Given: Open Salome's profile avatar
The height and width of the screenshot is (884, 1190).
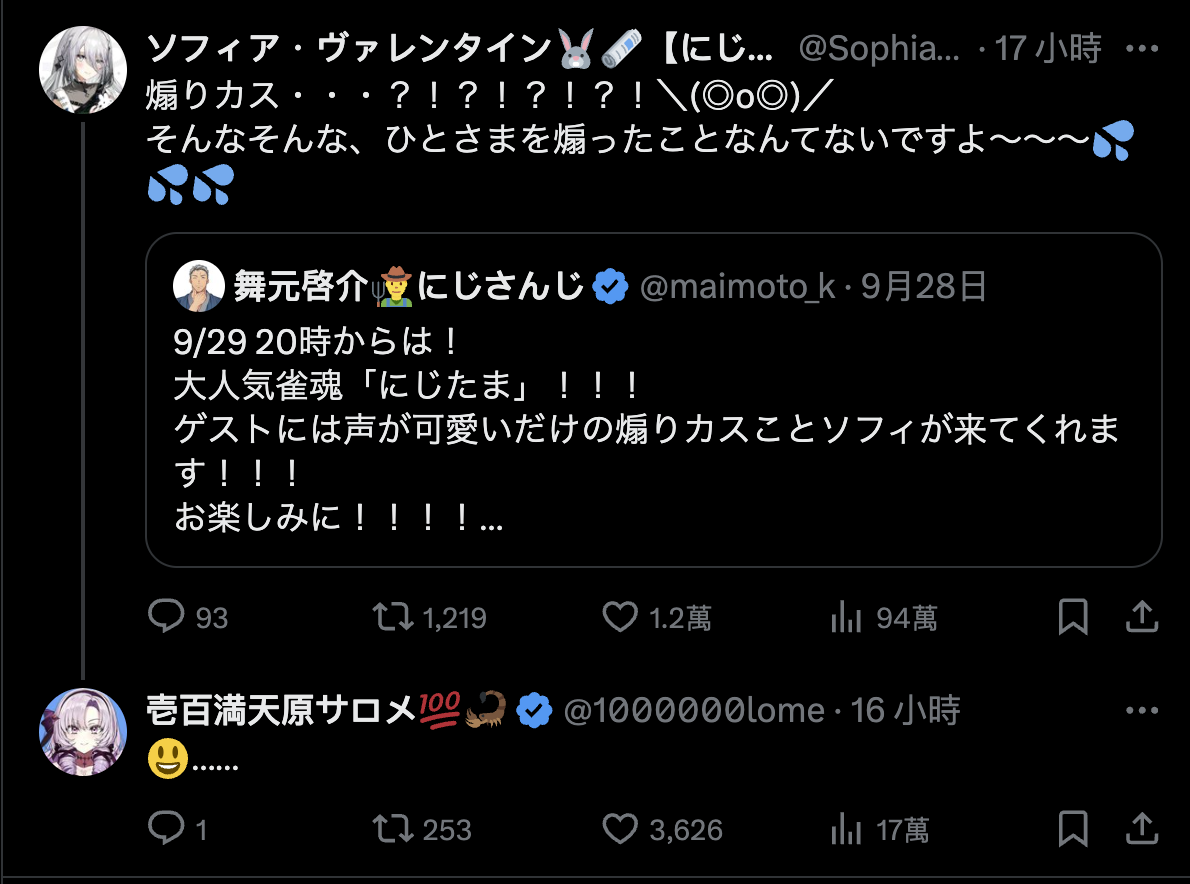Looking at the screenshot, I should point(83,732).
